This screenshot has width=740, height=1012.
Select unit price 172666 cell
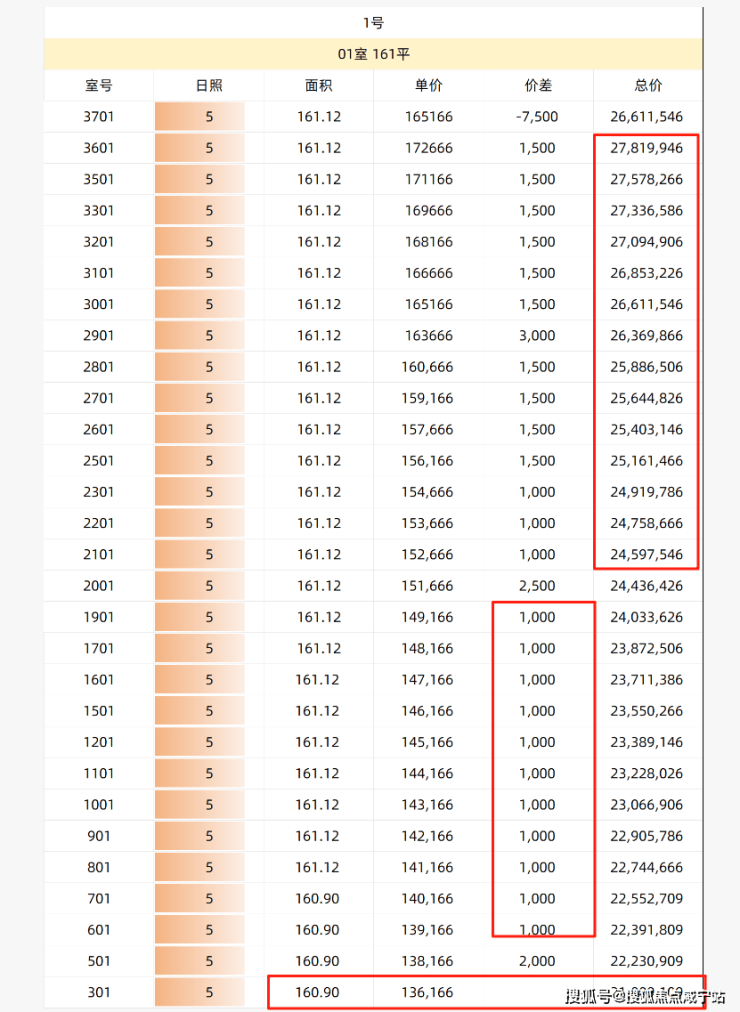(429, 148)
